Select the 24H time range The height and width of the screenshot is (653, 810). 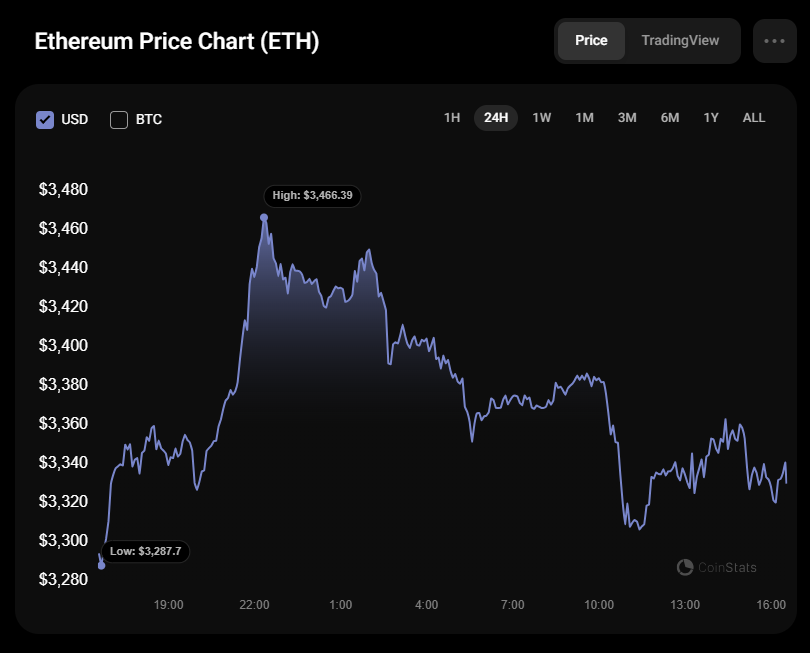495,117
